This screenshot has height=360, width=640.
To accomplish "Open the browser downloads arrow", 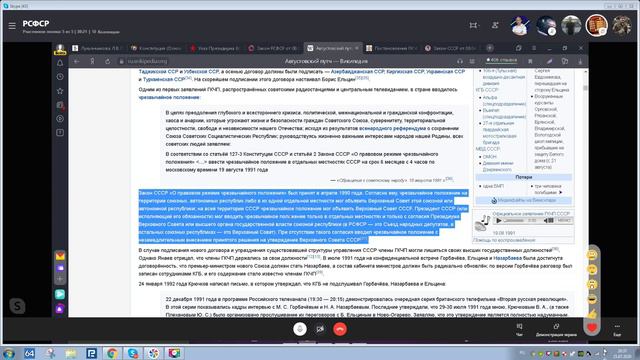I will [x=580, y=61].
